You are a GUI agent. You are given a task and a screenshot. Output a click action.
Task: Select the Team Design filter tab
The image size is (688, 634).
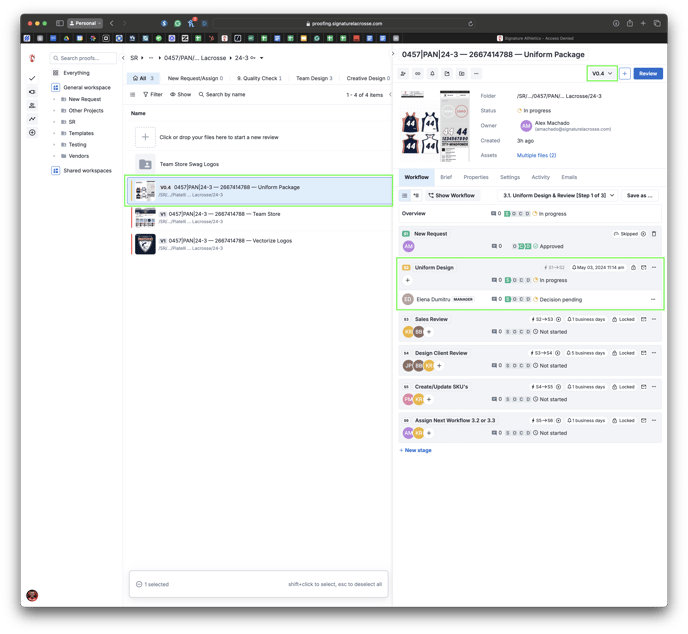(x=314, y=78)
